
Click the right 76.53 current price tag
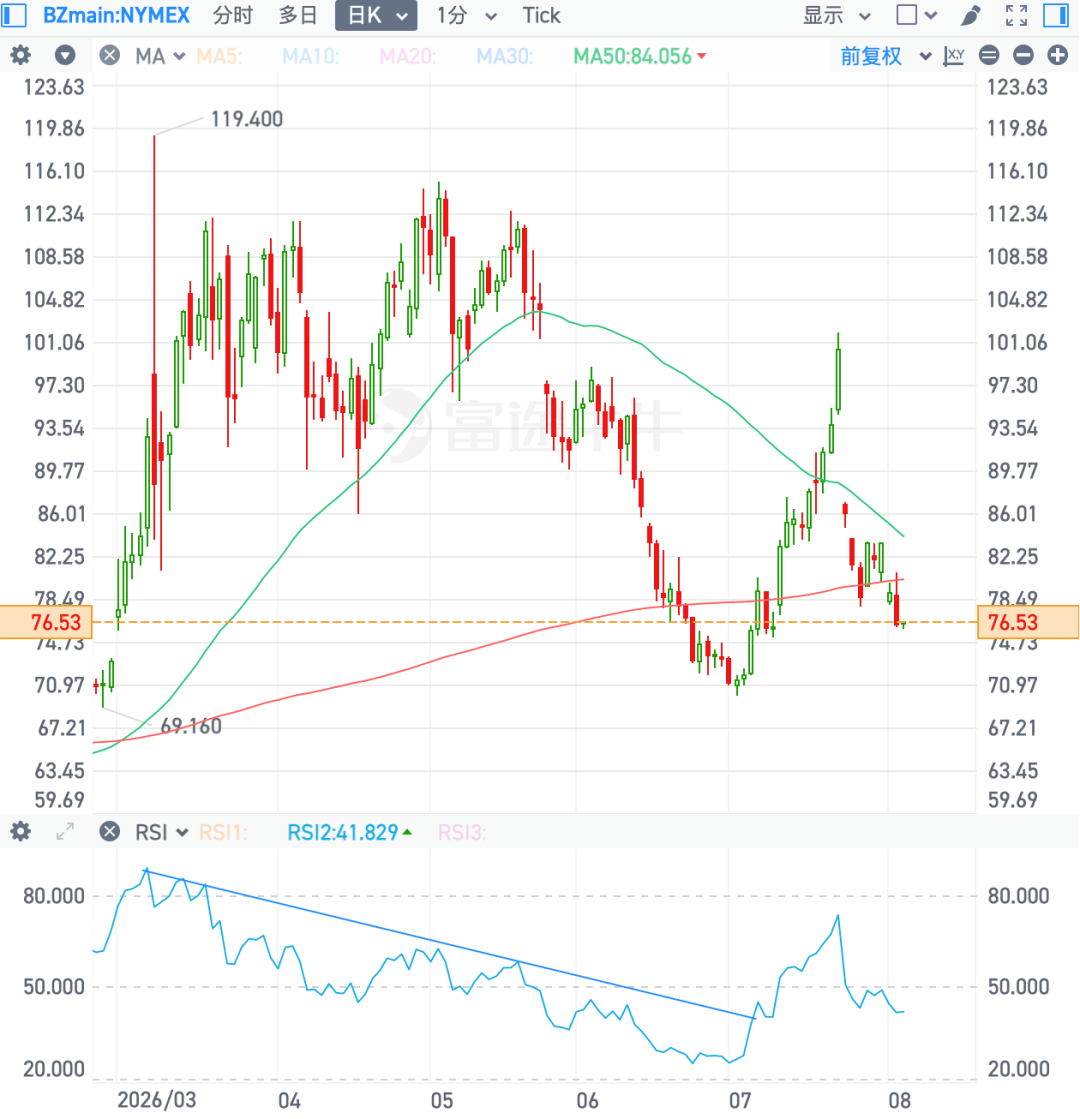[1028, 622]
